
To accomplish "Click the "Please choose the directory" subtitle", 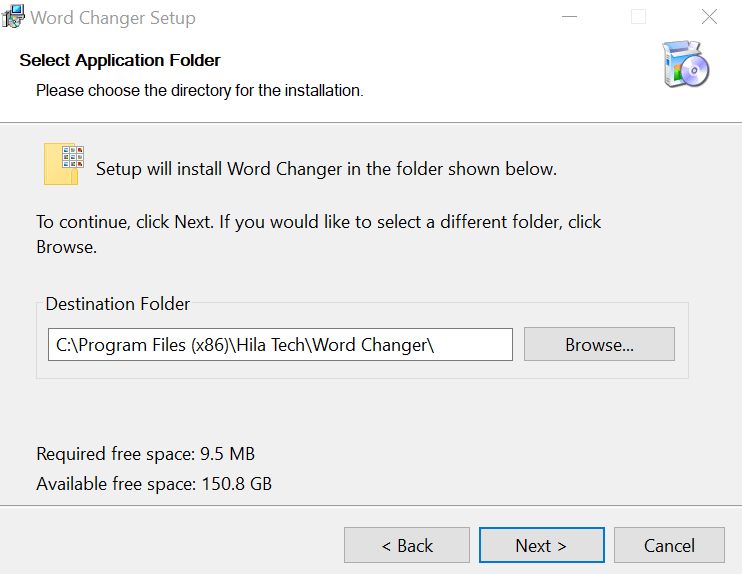I will (x=199, y=90).
